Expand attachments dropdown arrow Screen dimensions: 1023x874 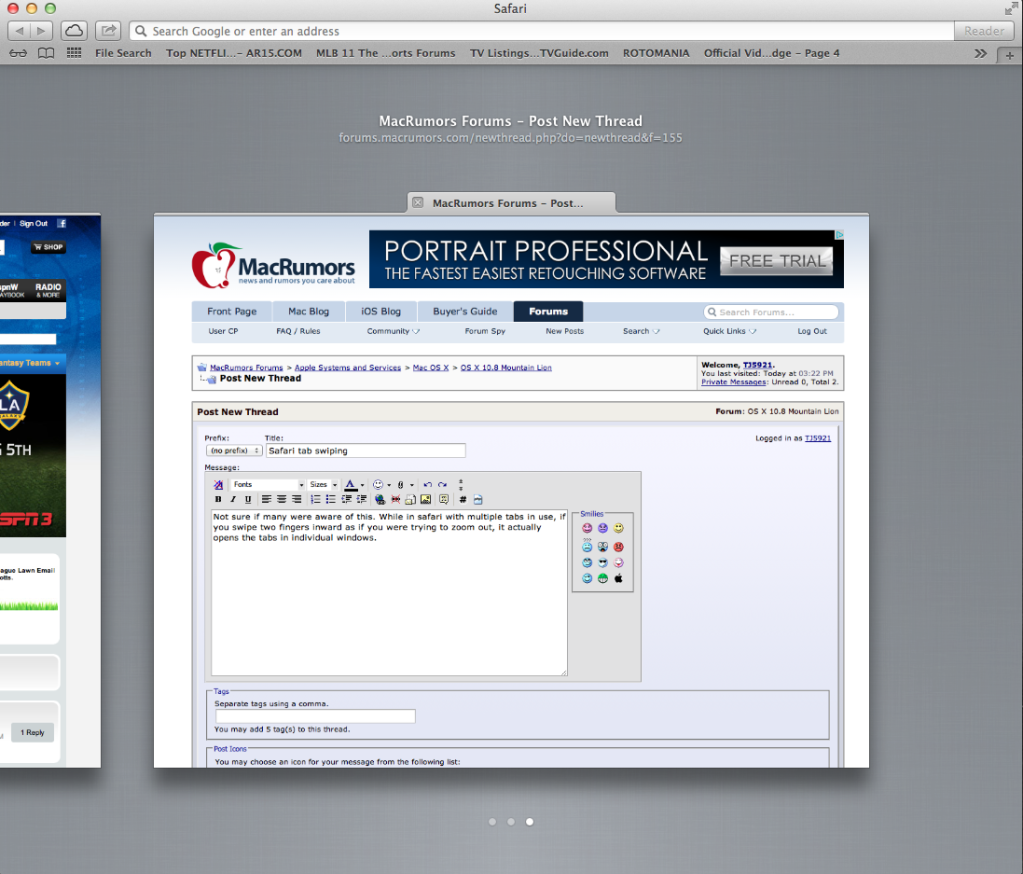(x=412, y=485)
